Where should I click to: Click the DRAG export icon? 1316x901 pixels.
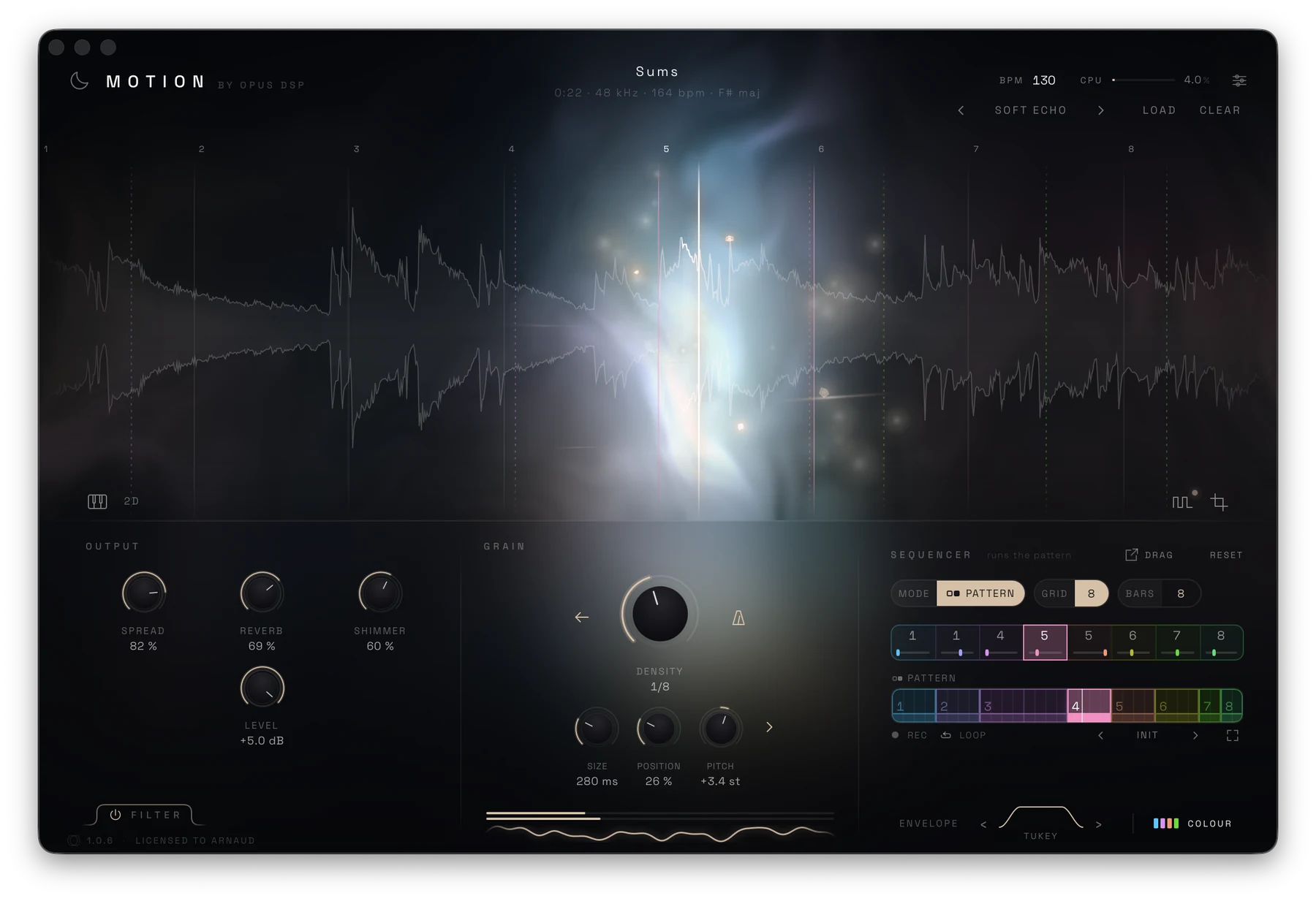pyautogui.click(x=1131, y=555)
